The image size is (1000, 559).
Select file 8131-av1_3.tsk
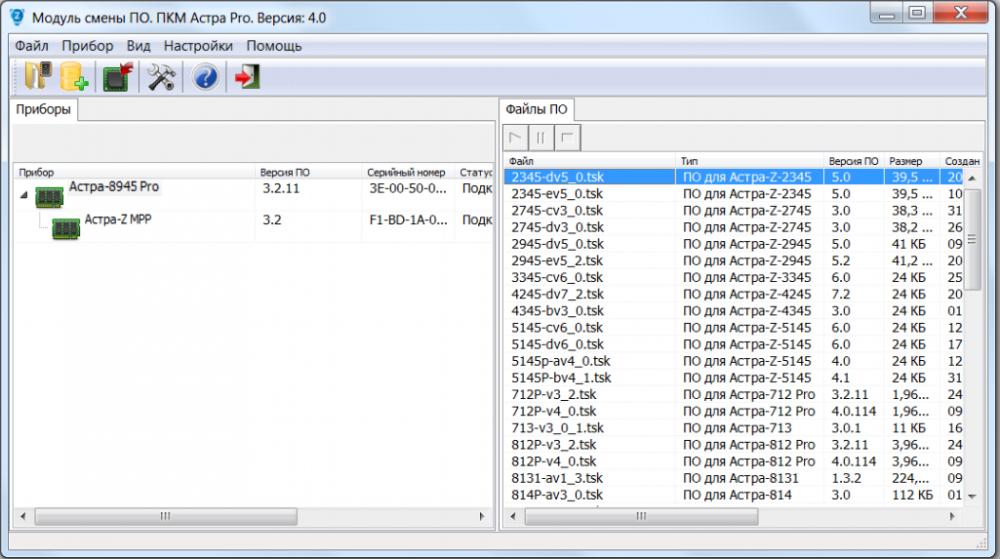click(557, 477)
